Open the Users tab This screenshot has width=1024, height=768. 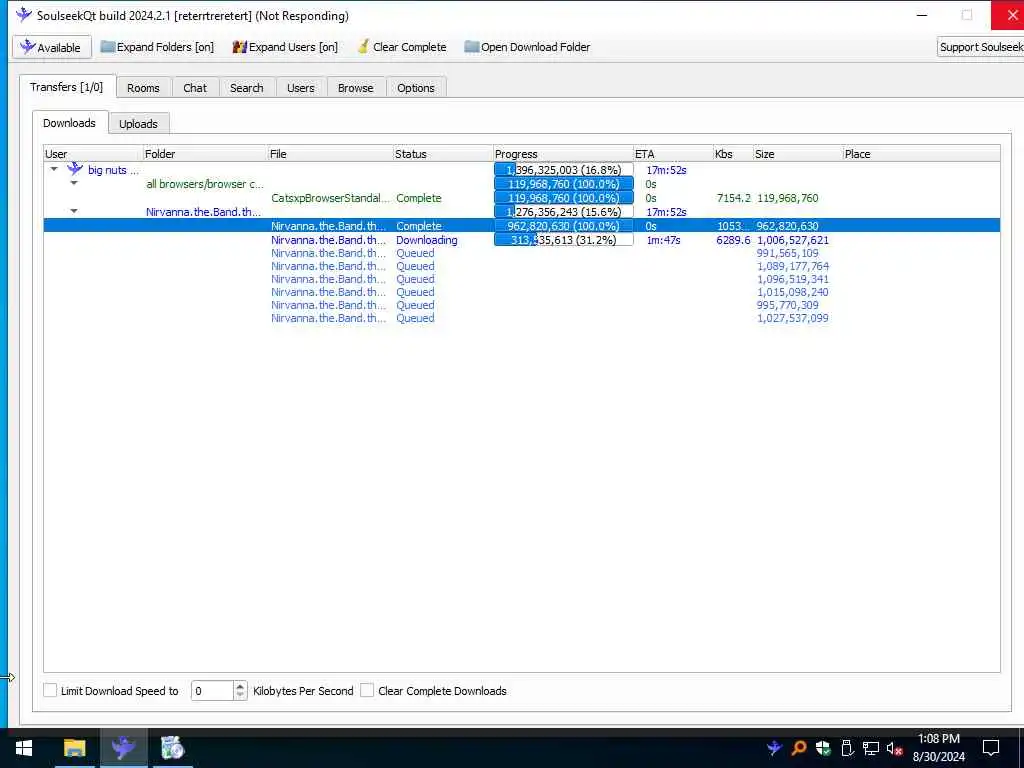pos(300,88)
